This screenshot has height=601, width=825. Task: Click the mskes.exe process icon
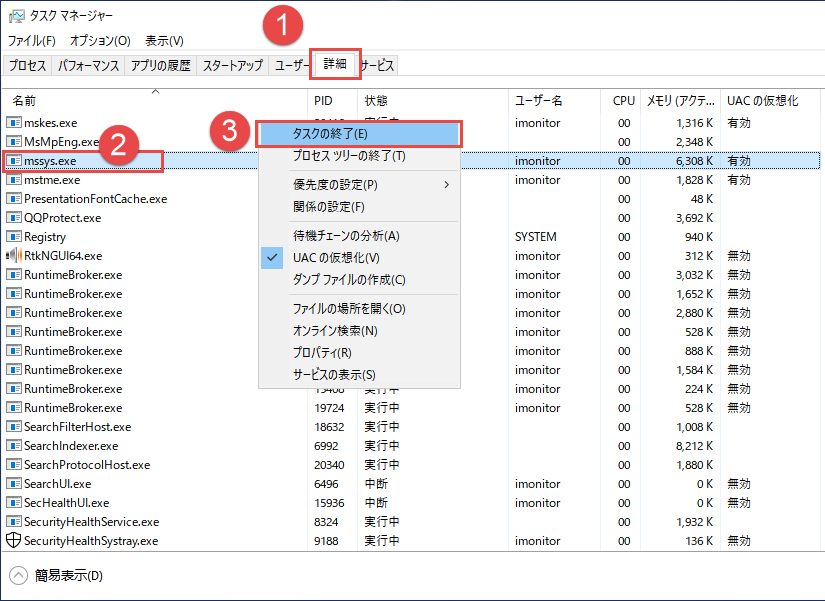[14, 123]
